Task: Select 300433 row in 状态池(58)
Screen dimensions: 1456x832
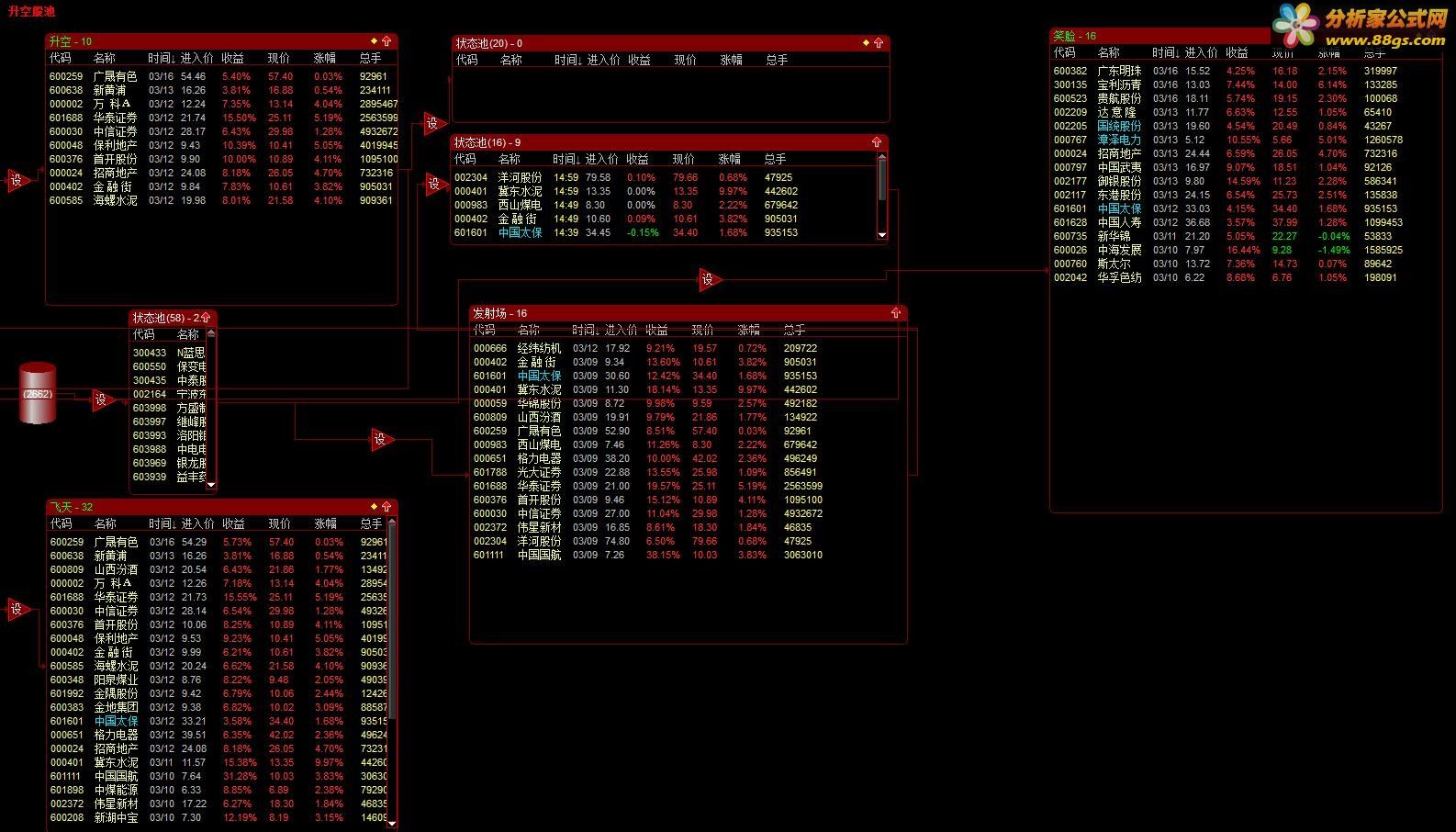Action: click(169, 353)
